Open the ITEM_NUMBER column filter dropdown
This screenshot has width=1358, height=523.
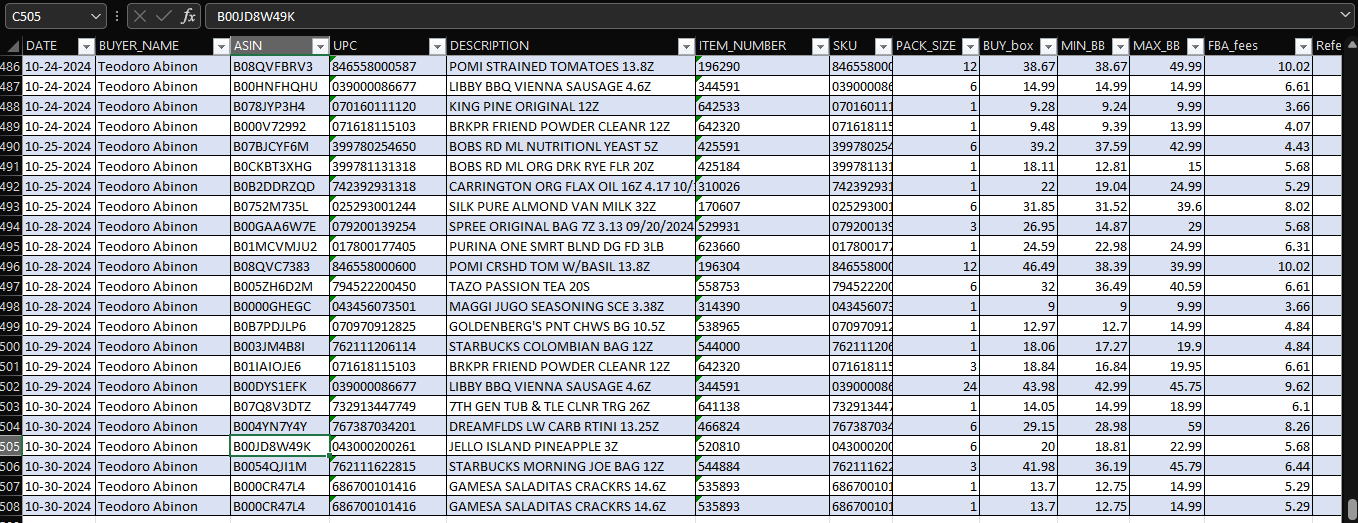(x=819, y=46)
